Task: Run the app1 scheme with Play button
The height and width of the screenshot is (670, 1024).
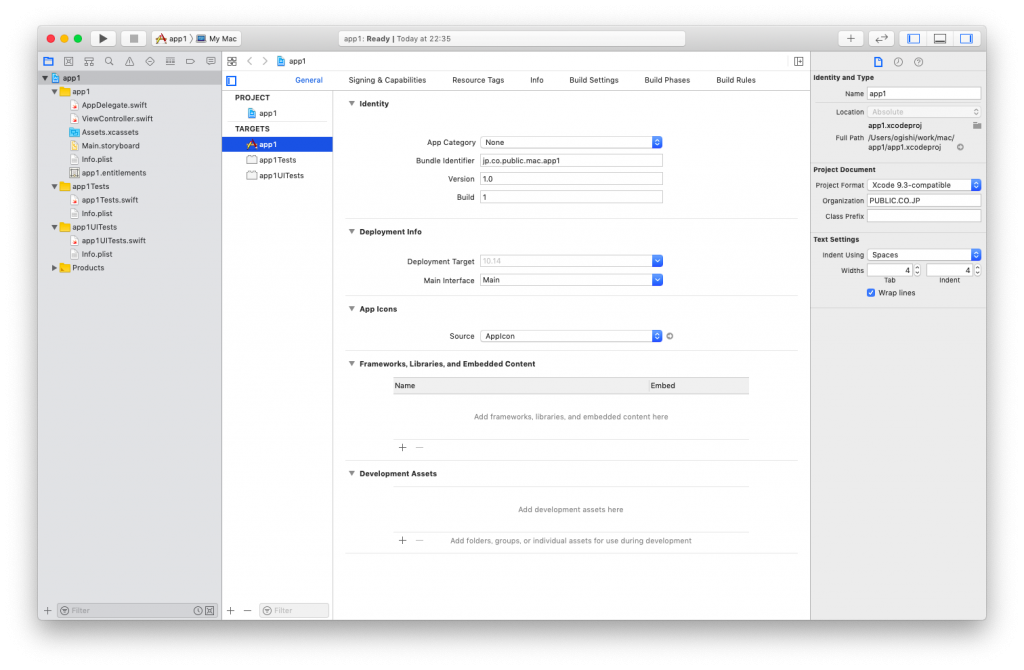Action: pyautogui.click(x=103, y=39)
